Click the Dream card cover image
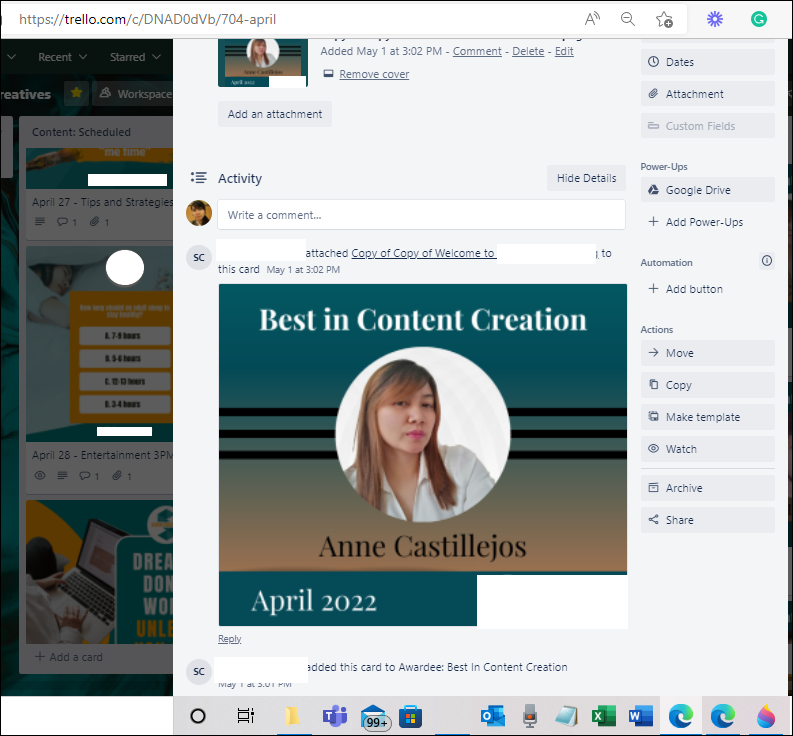Image resolution: width=793 pixels, height=736 pixels. tap(99, 572)
